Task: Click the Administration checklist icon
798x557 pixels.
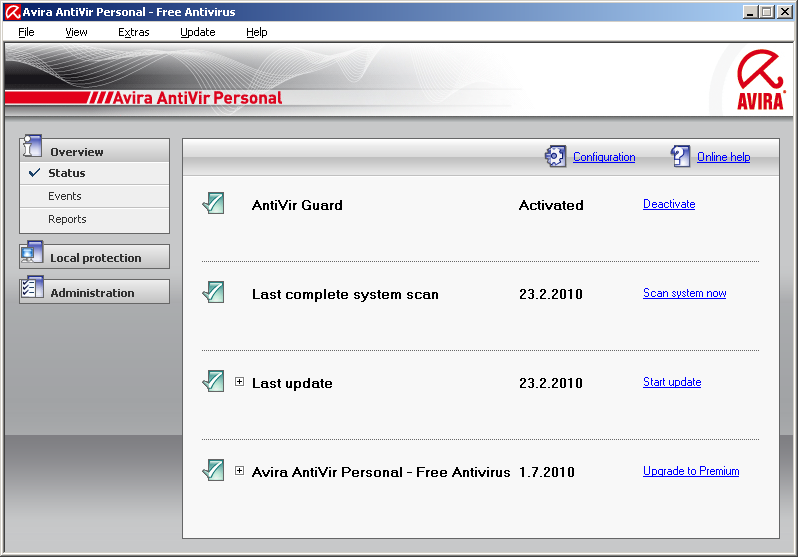Action: 32,288
